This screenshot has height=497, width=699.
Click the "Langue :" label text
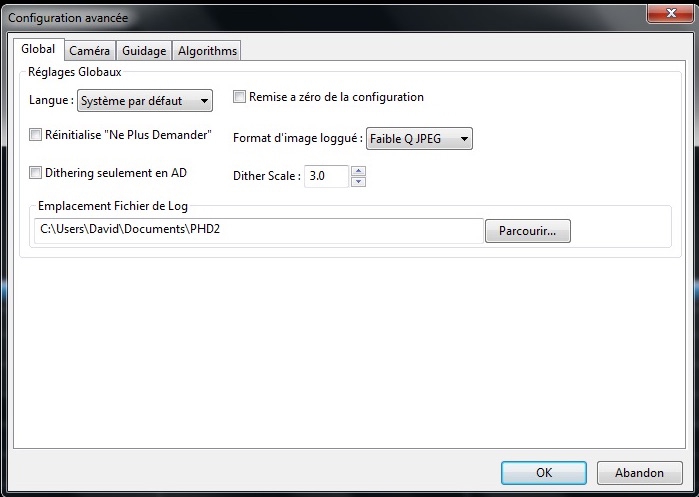pyautogui.click(x=51, y=101)
